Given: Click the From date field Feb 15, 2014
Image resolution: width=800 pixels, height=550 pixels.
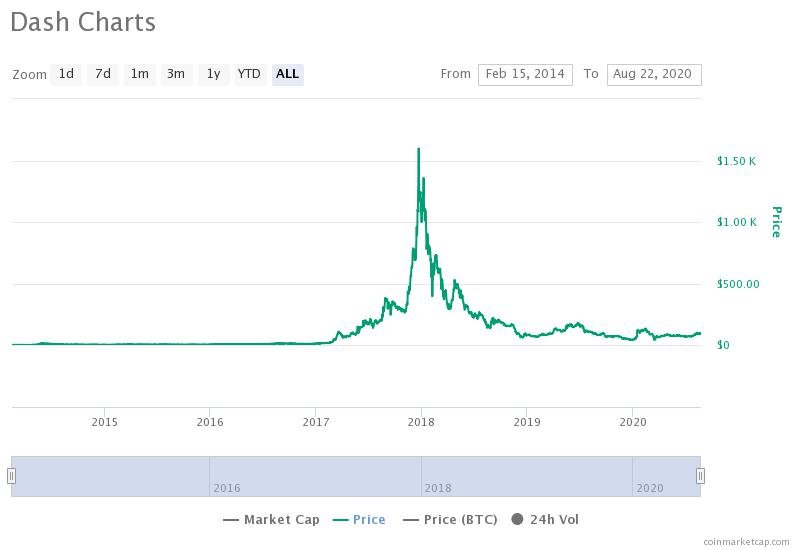Looking at the screenshot, I should coord(525,74).
